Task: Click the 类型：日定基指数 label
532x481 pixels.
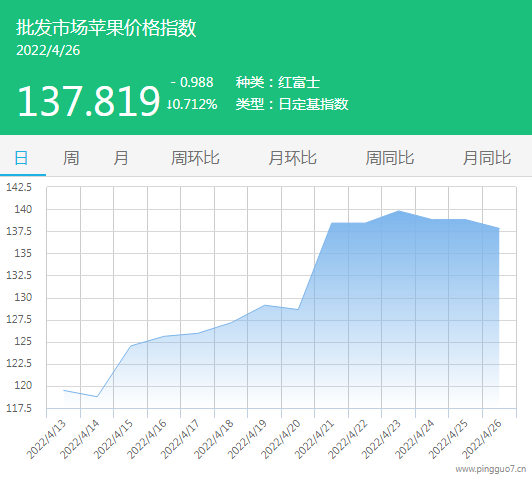Action: pos(292,104)
